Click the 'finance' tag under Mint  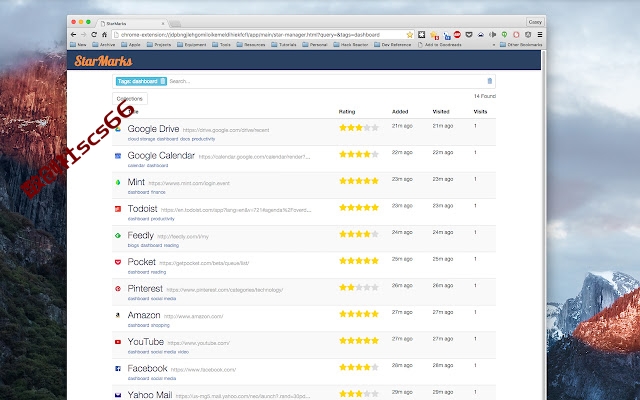pyautogui.click(x=158, y=192)
